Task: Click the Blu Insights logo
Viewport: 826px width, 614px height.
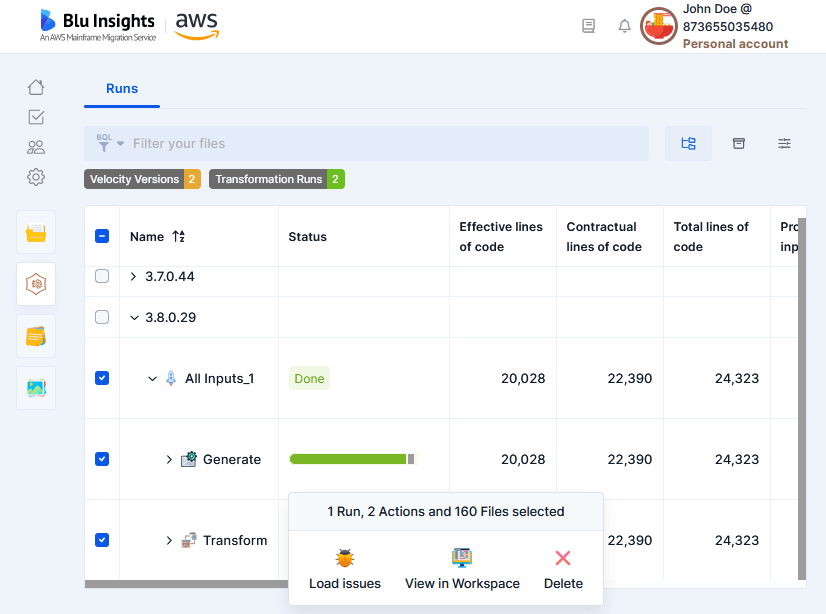Action: [x=98, y=25]
